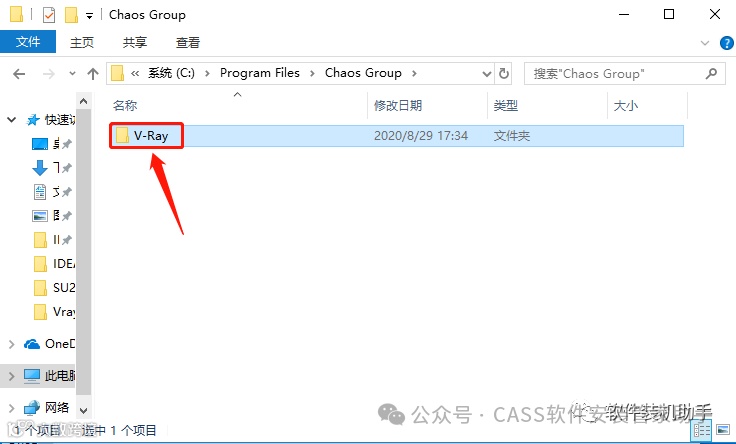The height and width of the screenshot is (444, 736).
Task: Click the properties checkmark icon in title bar
Action: pos(49,15)
